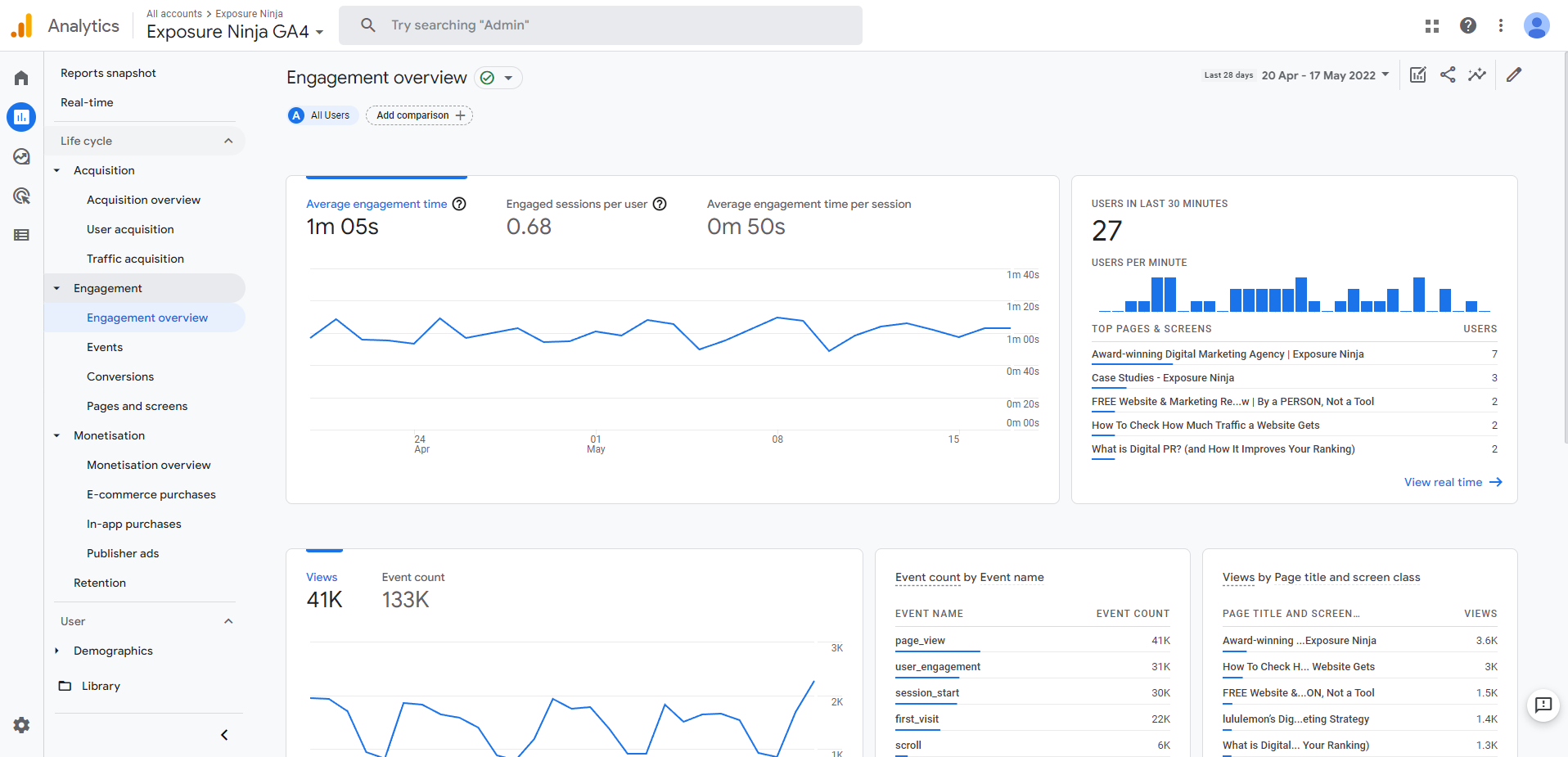Click the Share this report icon

tap(1448, 74)
